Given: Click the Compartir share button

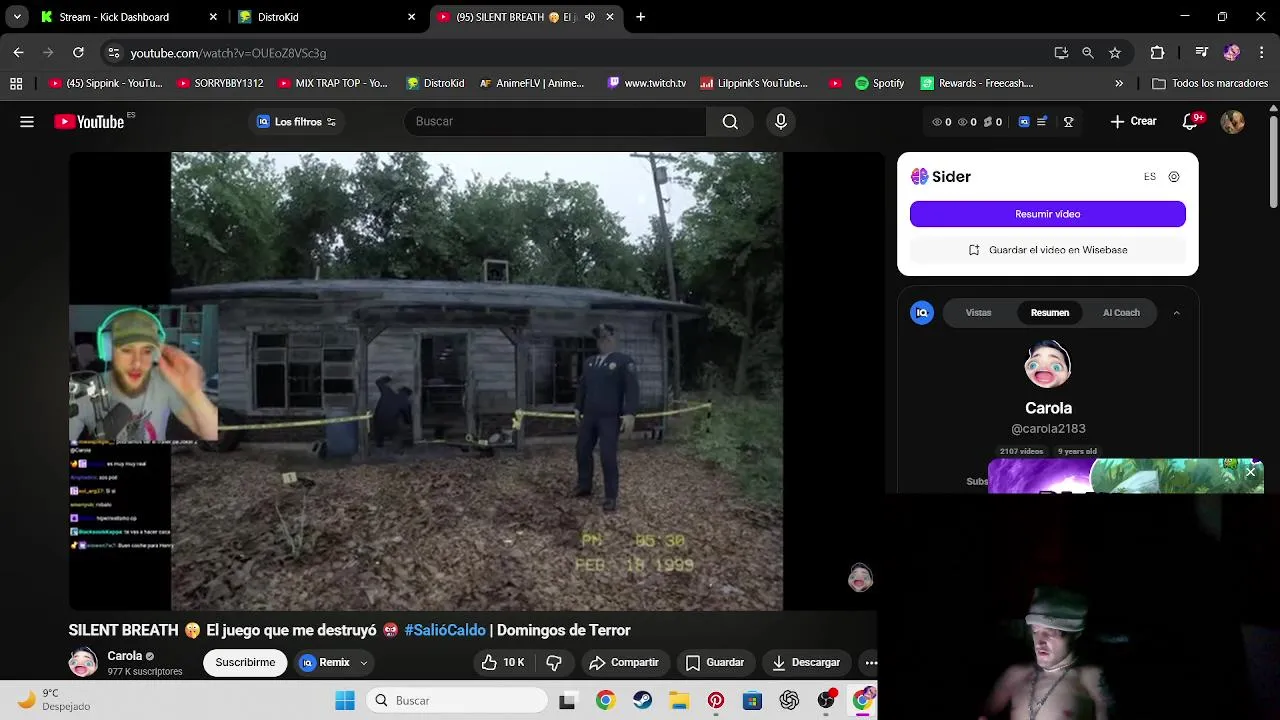Looking at the screenshot, I should [x=624, y=662].
